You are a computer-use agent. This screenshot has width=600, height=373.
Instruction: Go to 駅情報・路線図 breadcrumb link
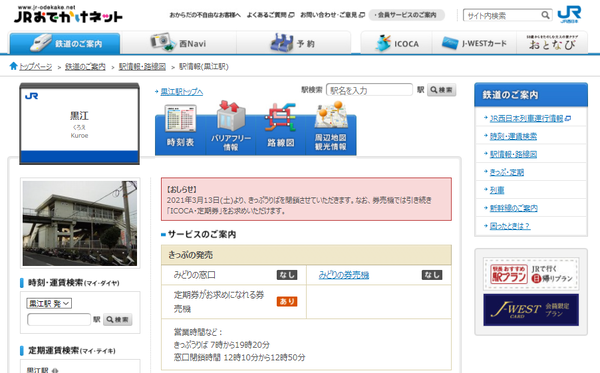[142, 67]
